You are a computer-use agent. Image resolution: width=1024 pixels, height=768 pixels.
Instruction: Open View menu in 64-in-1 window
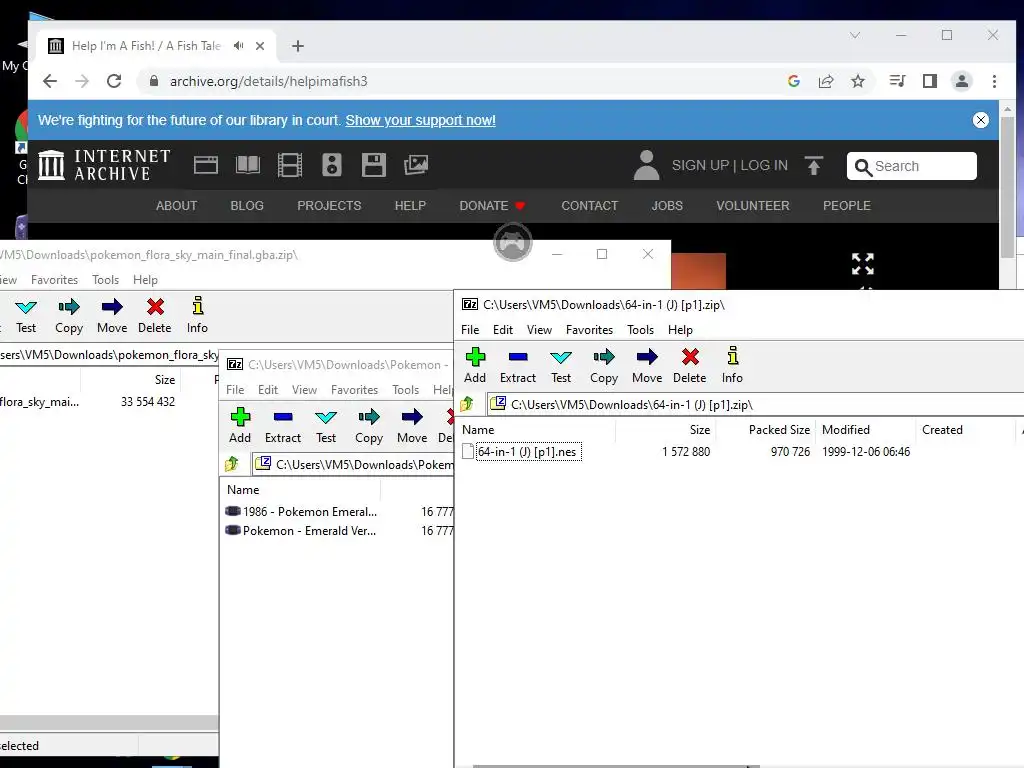pos(539,330)
